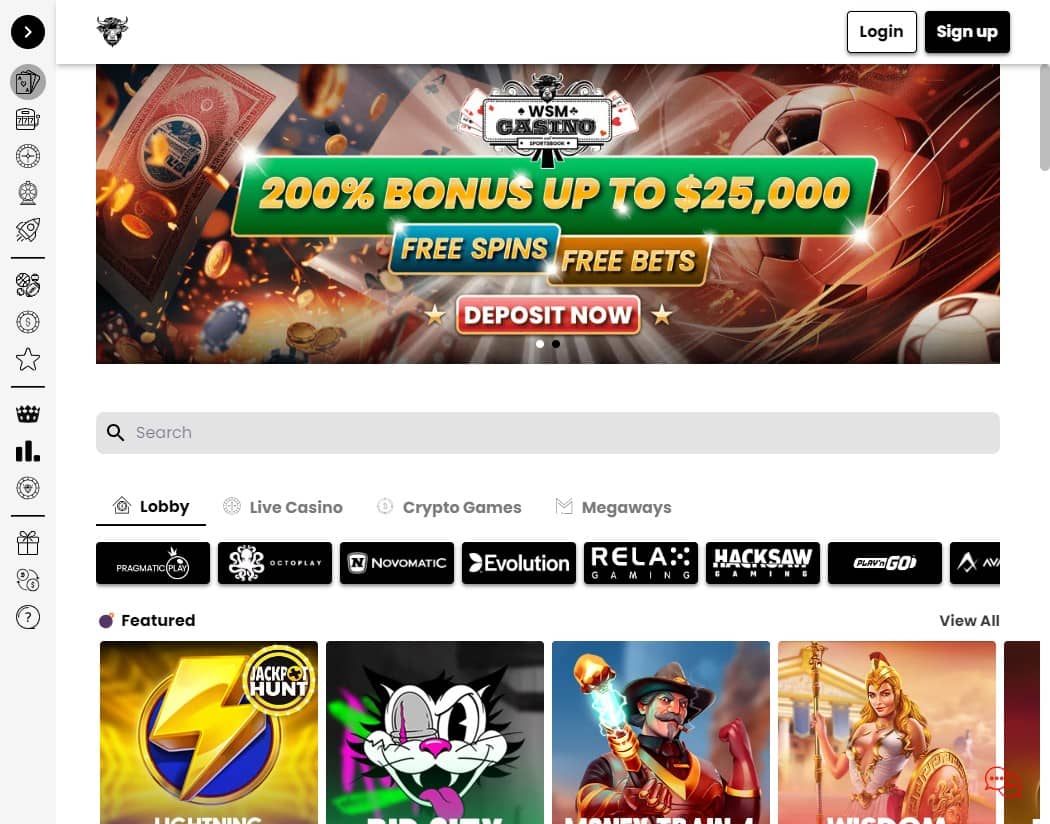Open the star favorites icon in sidebar
The height and width of the screenshot is (824, 1050).
point(27,359)
